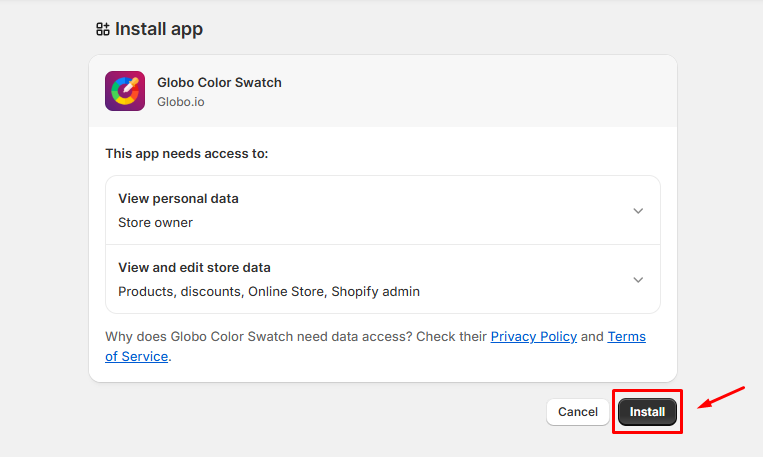Viewport: 763px width, 457px height.
Task: Click the Globo.io developer name
Action: tap(181, 102)
